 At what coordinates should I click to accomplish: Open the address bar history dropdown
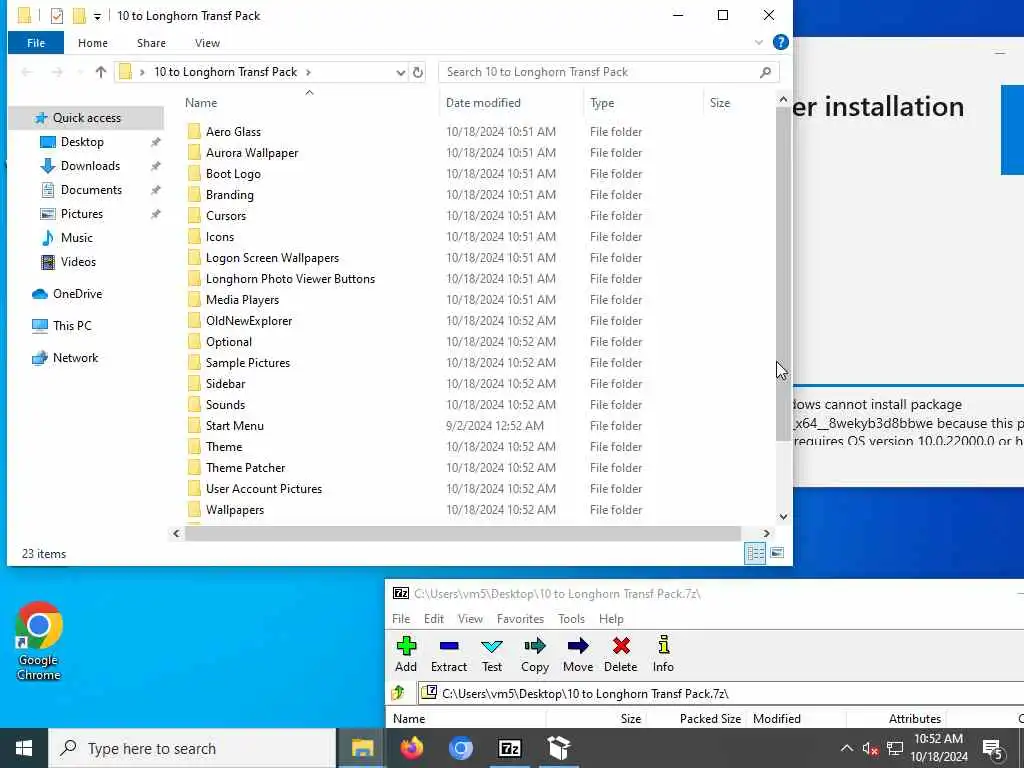coord(400,72)
